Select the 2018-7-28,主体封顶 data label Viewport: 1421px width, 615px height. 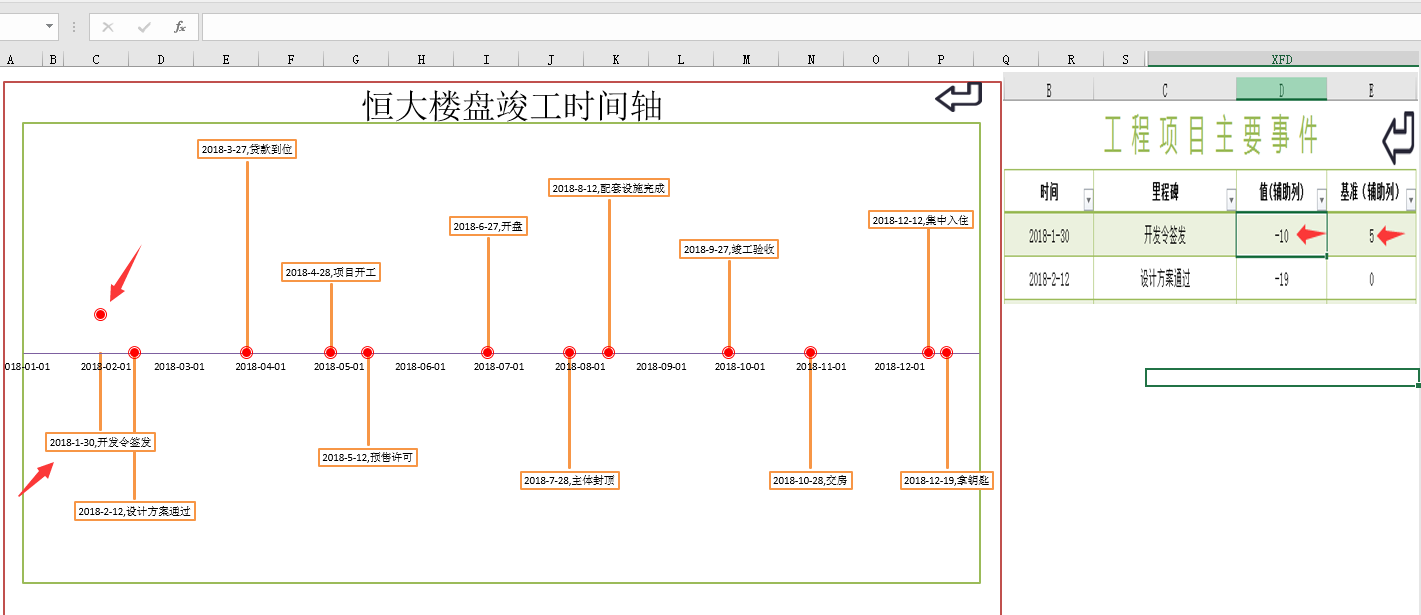pos(570,480)
